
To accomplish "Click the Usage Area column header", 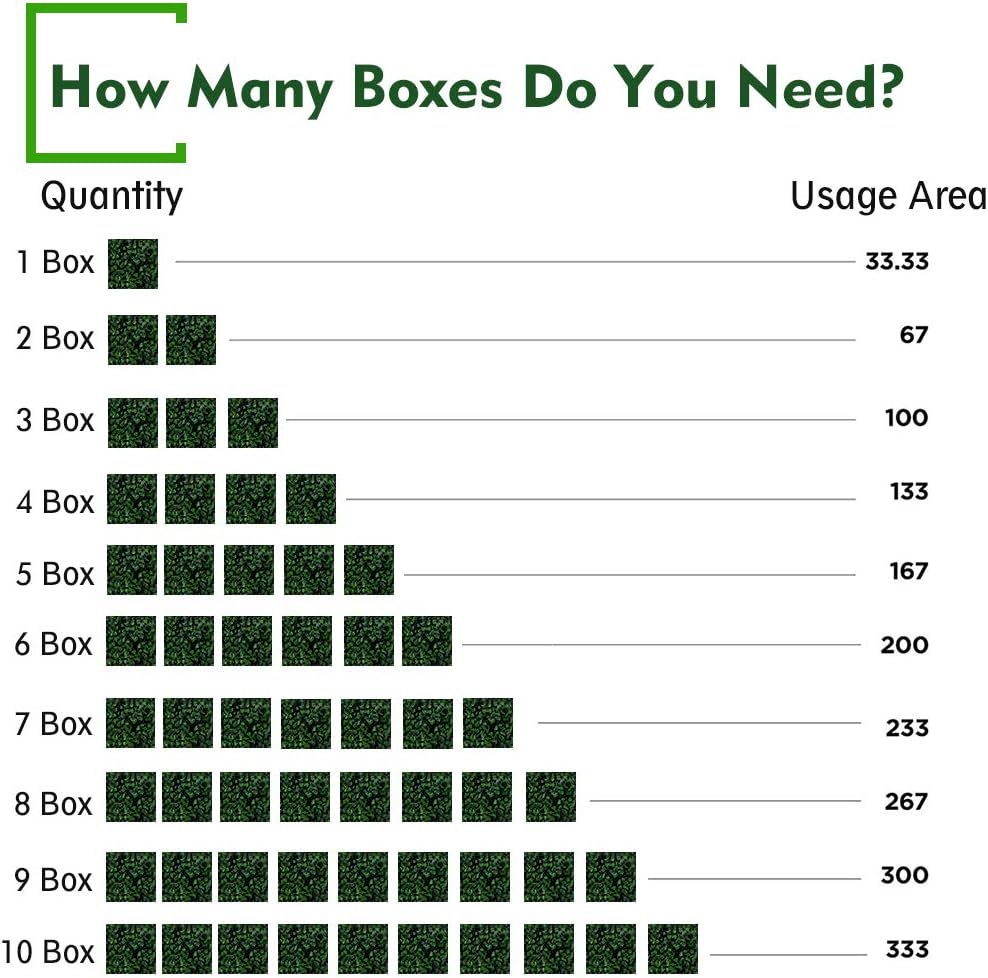I will [888, 196].
